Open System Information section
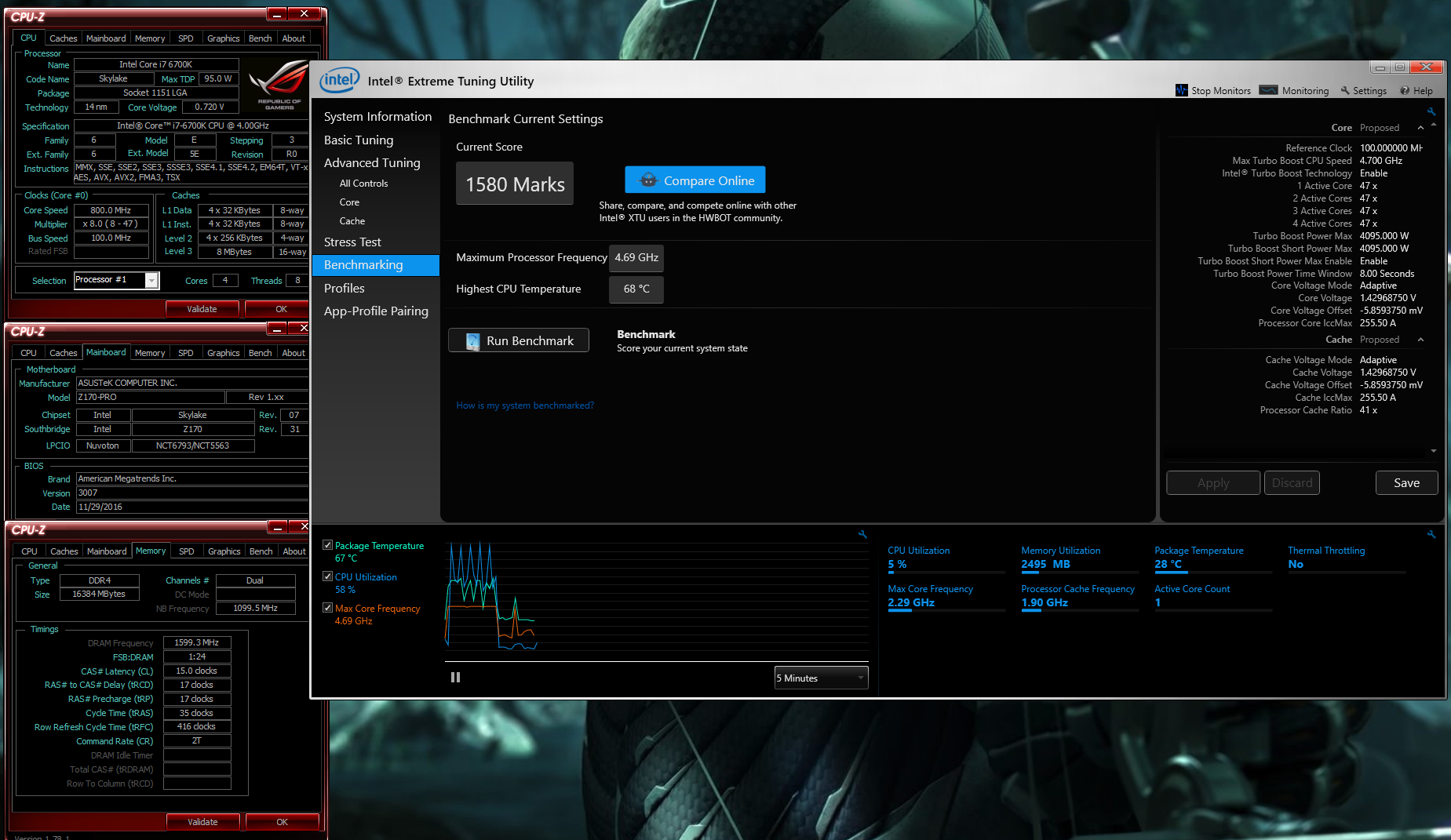The width and height of the screenshot is (1451, 840). coord(377,117)
